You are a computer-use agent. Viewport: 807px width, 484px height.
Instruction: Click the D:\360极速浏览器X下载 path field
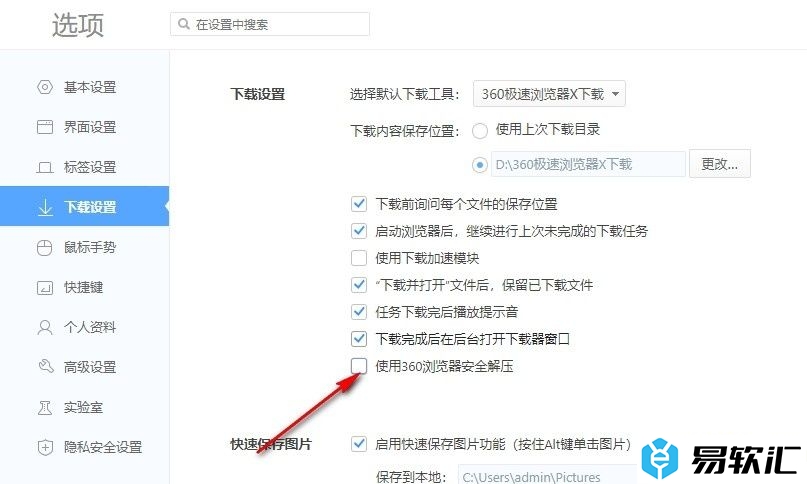(x=588, y=164)
